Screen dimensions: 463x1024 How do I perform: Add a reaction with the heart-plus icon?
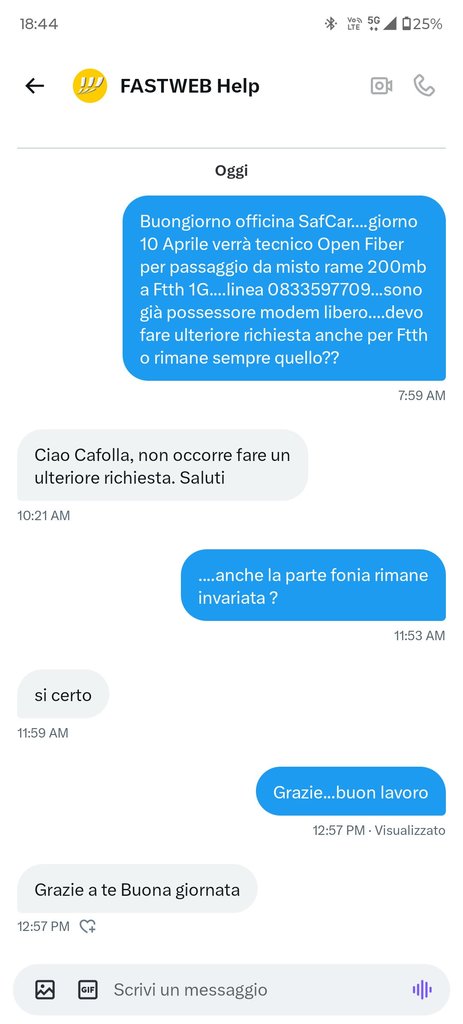(x=88, y=926)
